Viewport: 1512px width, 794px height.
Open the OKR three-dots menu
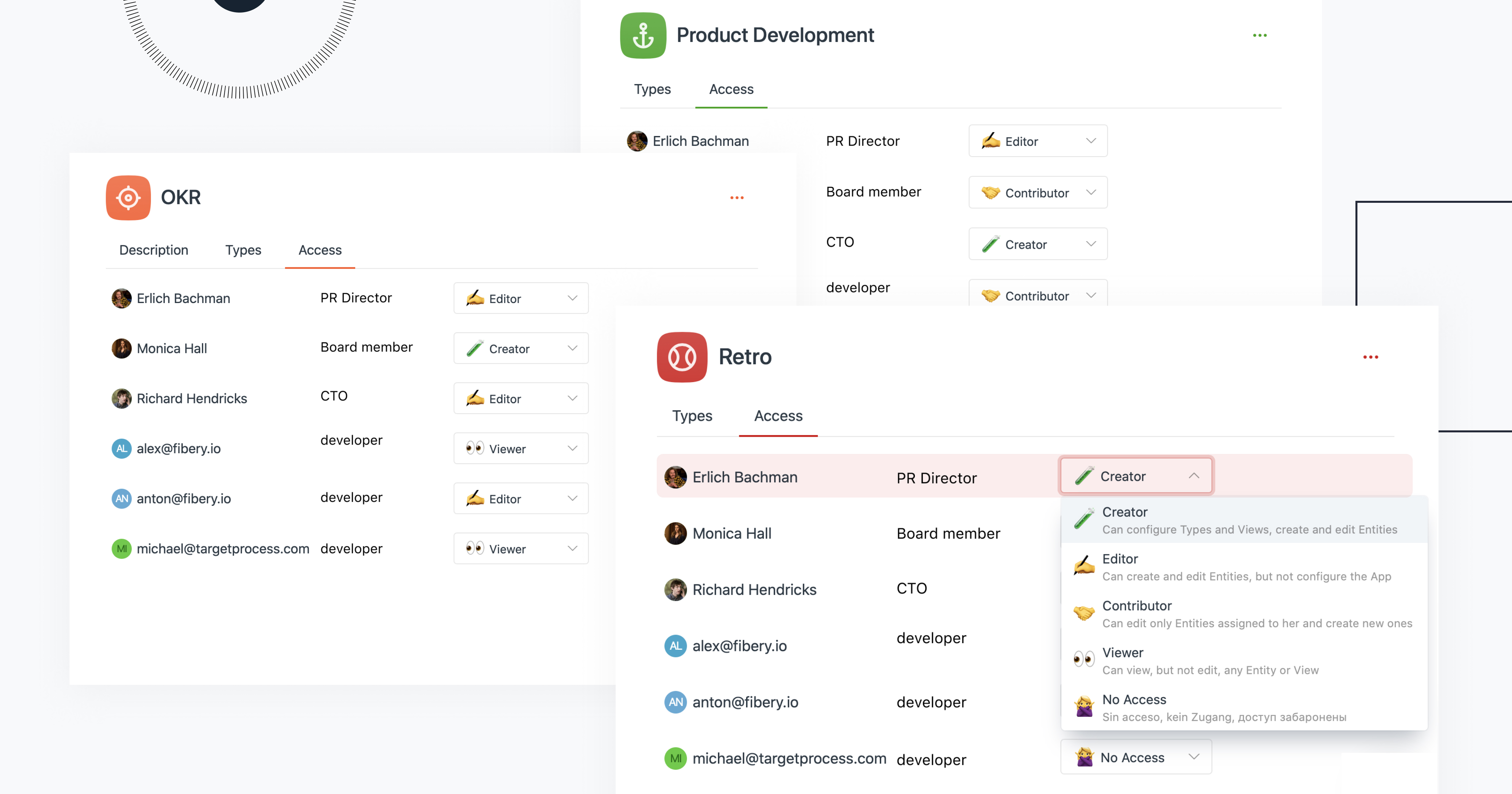[x=736, y=198]
